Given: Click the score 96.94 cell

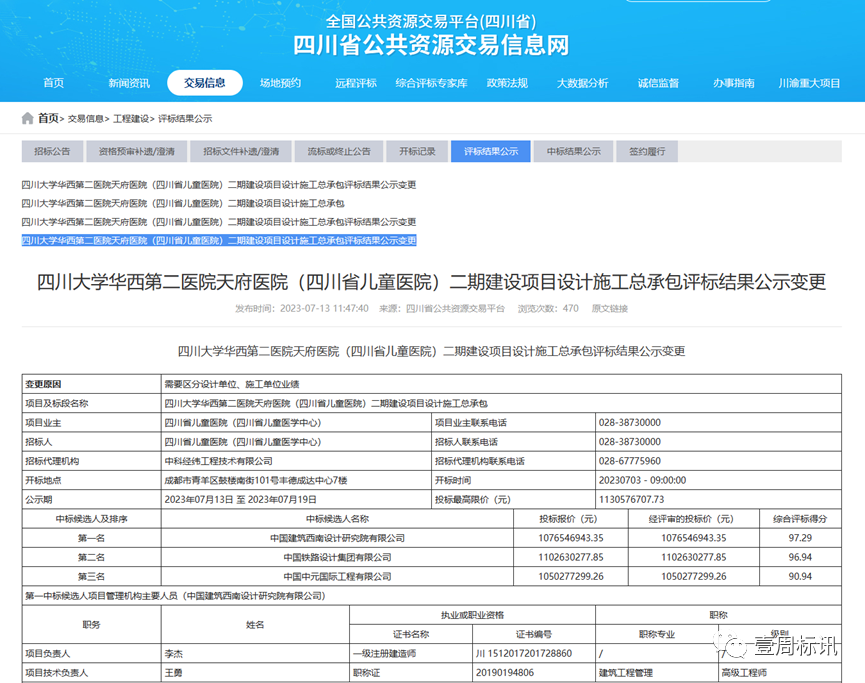Looking at the screenshot, I should 800,557.
